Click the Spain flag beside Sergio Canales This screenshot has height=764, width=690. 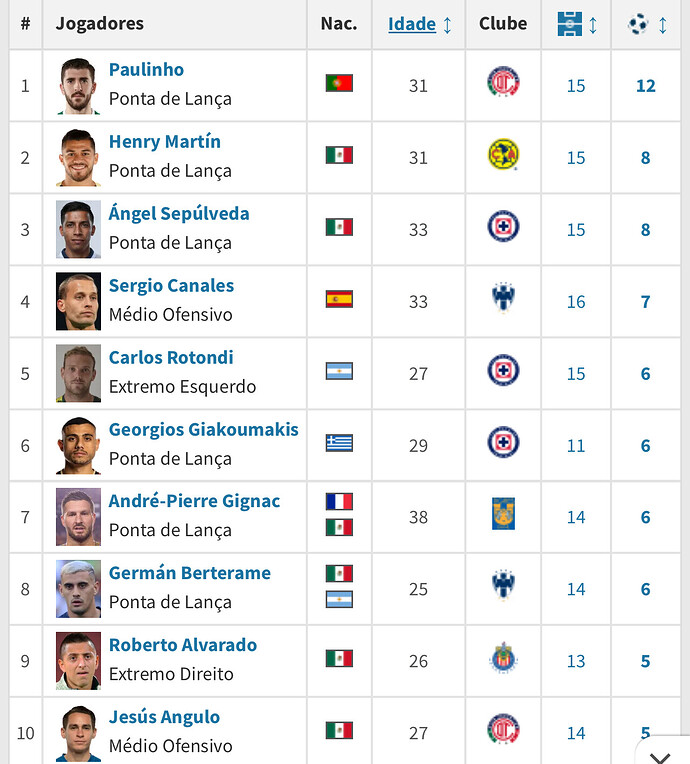(339, 299)
